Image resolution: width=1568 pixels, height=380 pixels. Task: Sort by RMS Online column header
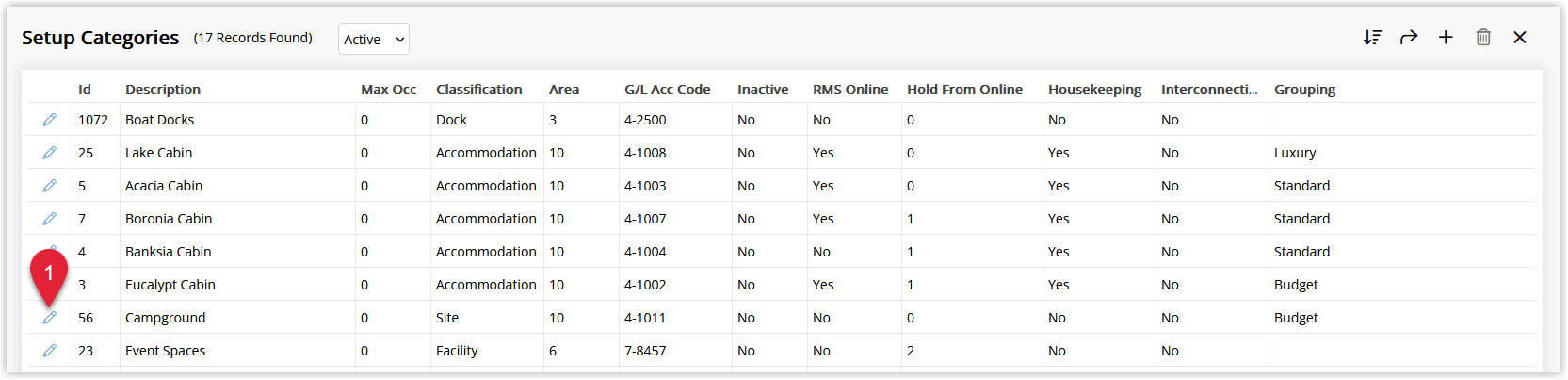pos(850,90)
